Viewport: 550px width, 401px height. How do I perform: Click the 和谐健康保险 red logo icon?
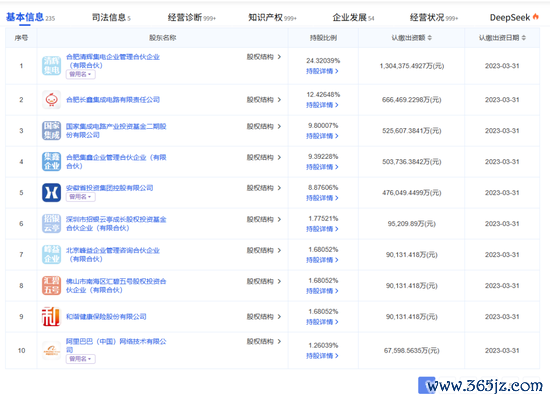[52, 316]
